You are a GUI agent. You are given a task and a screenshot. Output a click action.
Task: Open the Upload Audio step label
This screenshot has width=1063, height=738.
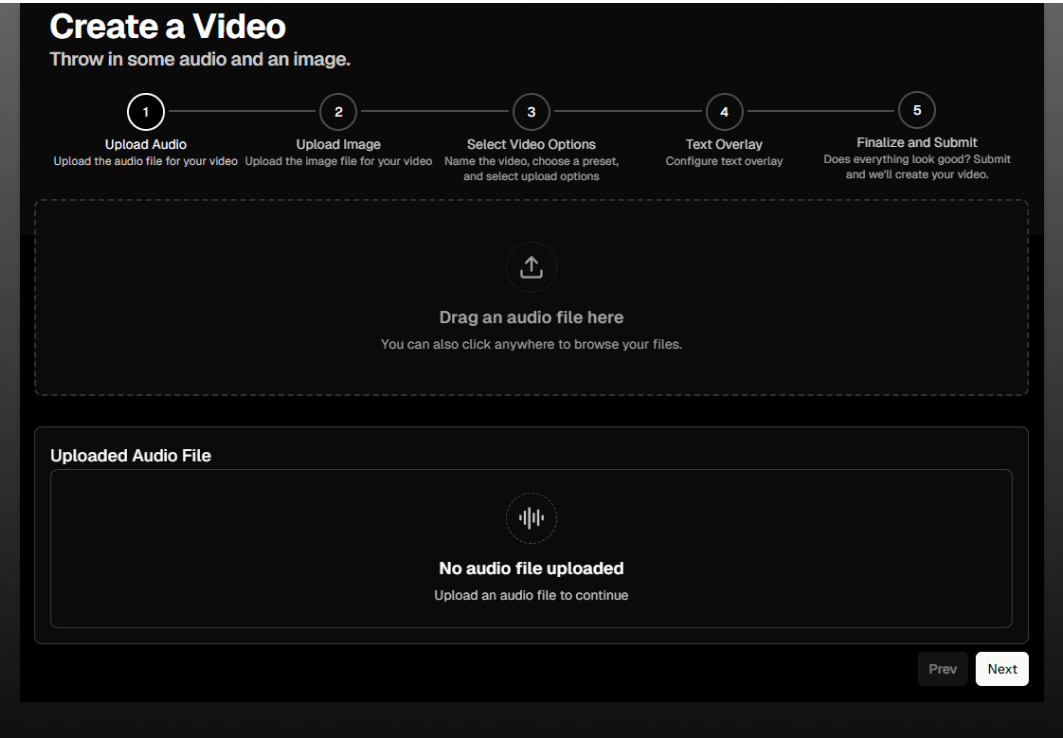[x=145, y=144]
